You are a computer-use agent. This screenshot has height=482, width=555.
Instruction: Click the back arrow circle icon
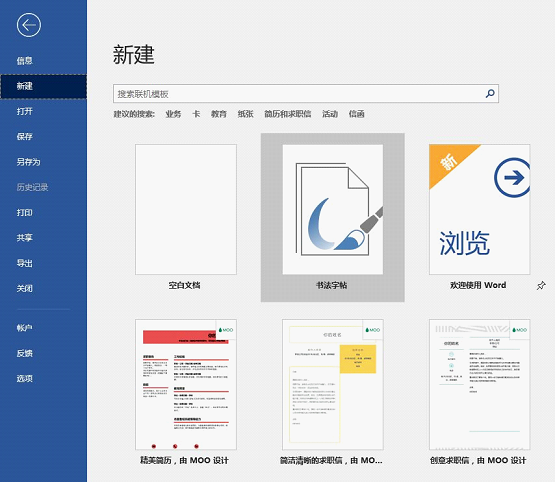[29, 25]
